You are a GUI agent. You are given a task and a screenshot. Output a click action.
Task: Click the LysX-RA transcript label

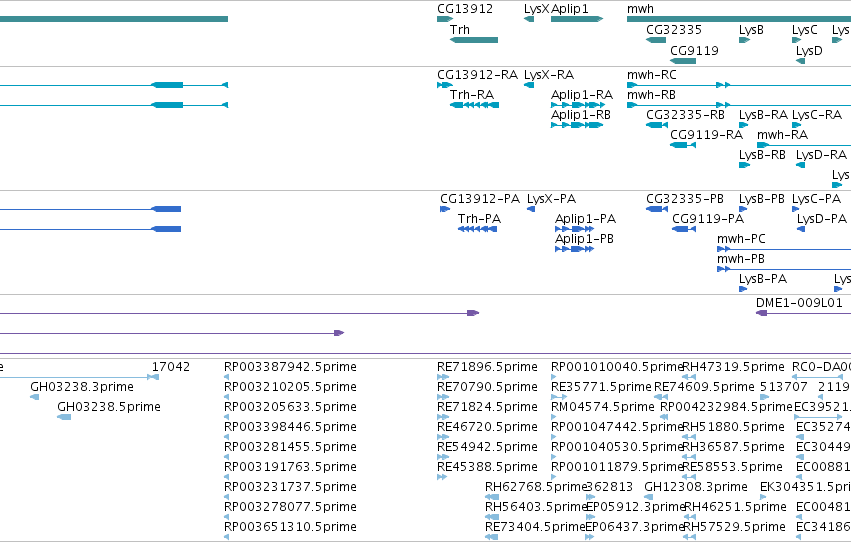tap(549, 75)
